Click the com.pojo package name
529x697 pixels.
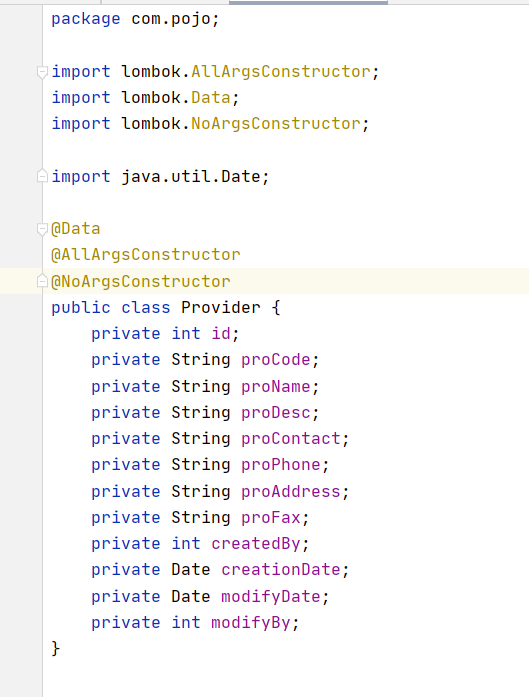[x=171, y=19]
